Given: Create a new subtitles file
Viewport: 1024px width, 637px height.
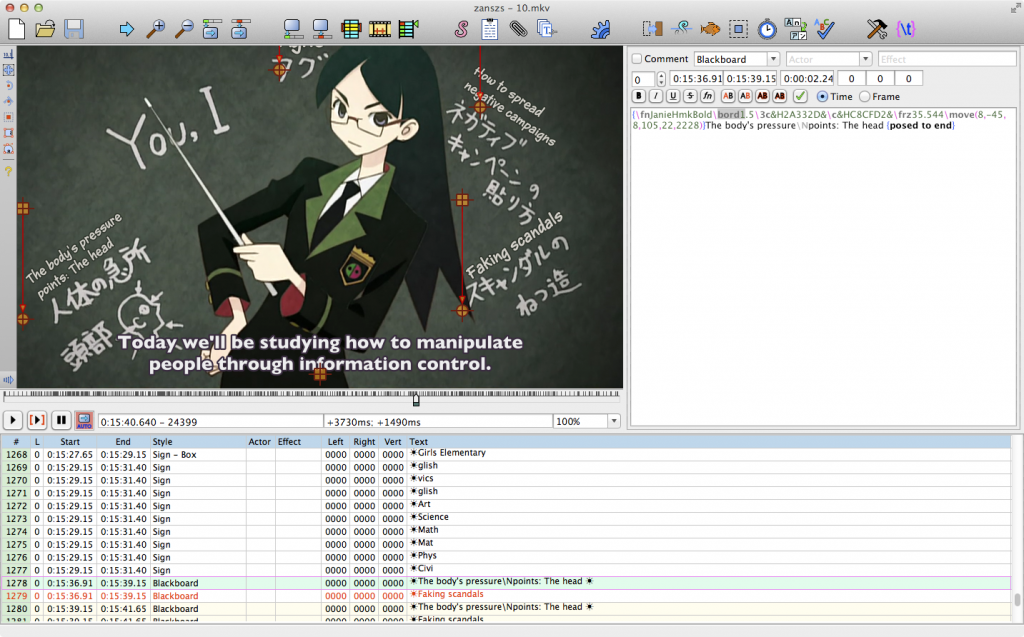Looking at the screenshot, I should pyautogui.click(x=16, y=29).
